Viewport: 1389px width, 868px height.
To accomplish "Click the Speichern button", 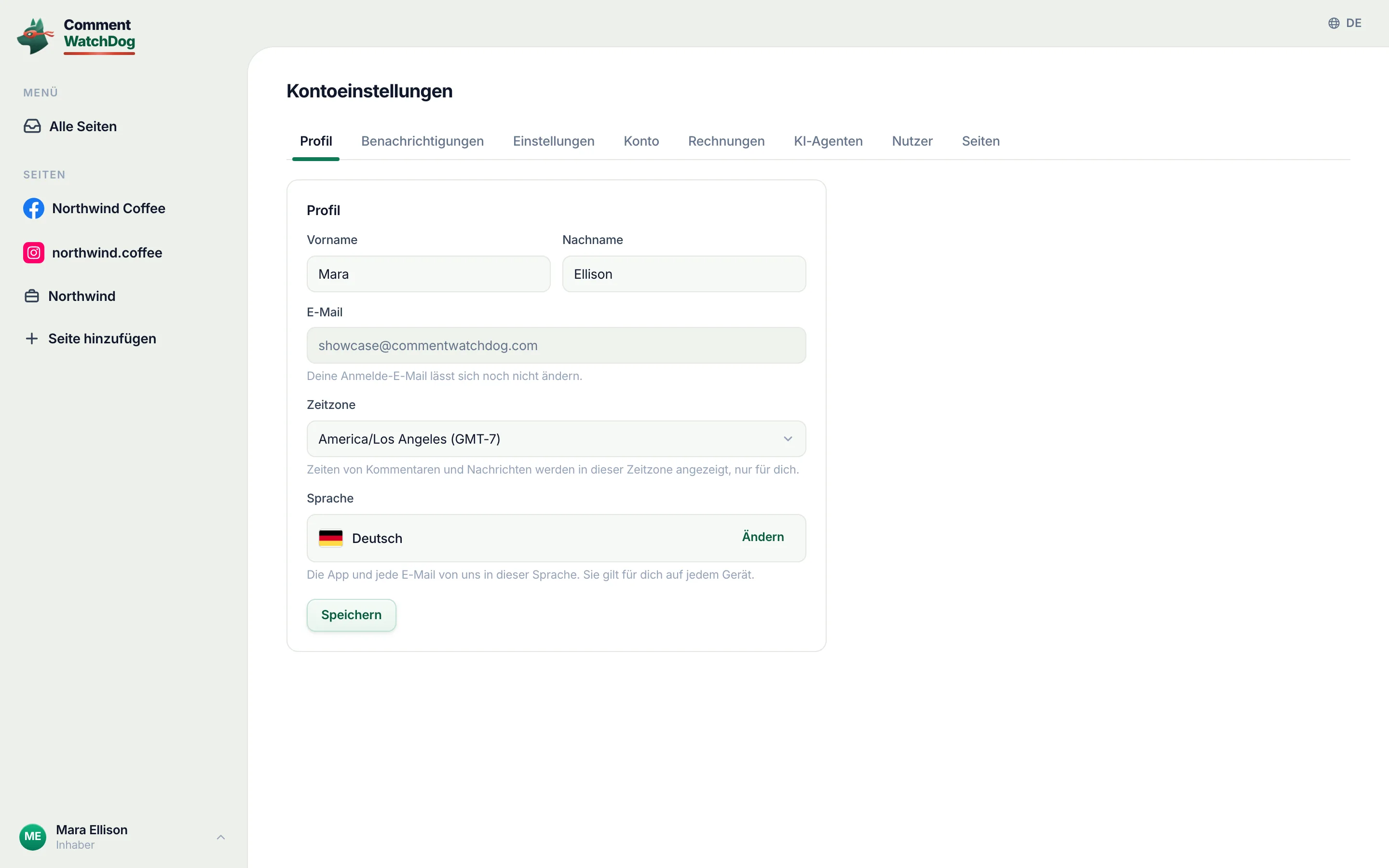I will (x=351, y=615).
